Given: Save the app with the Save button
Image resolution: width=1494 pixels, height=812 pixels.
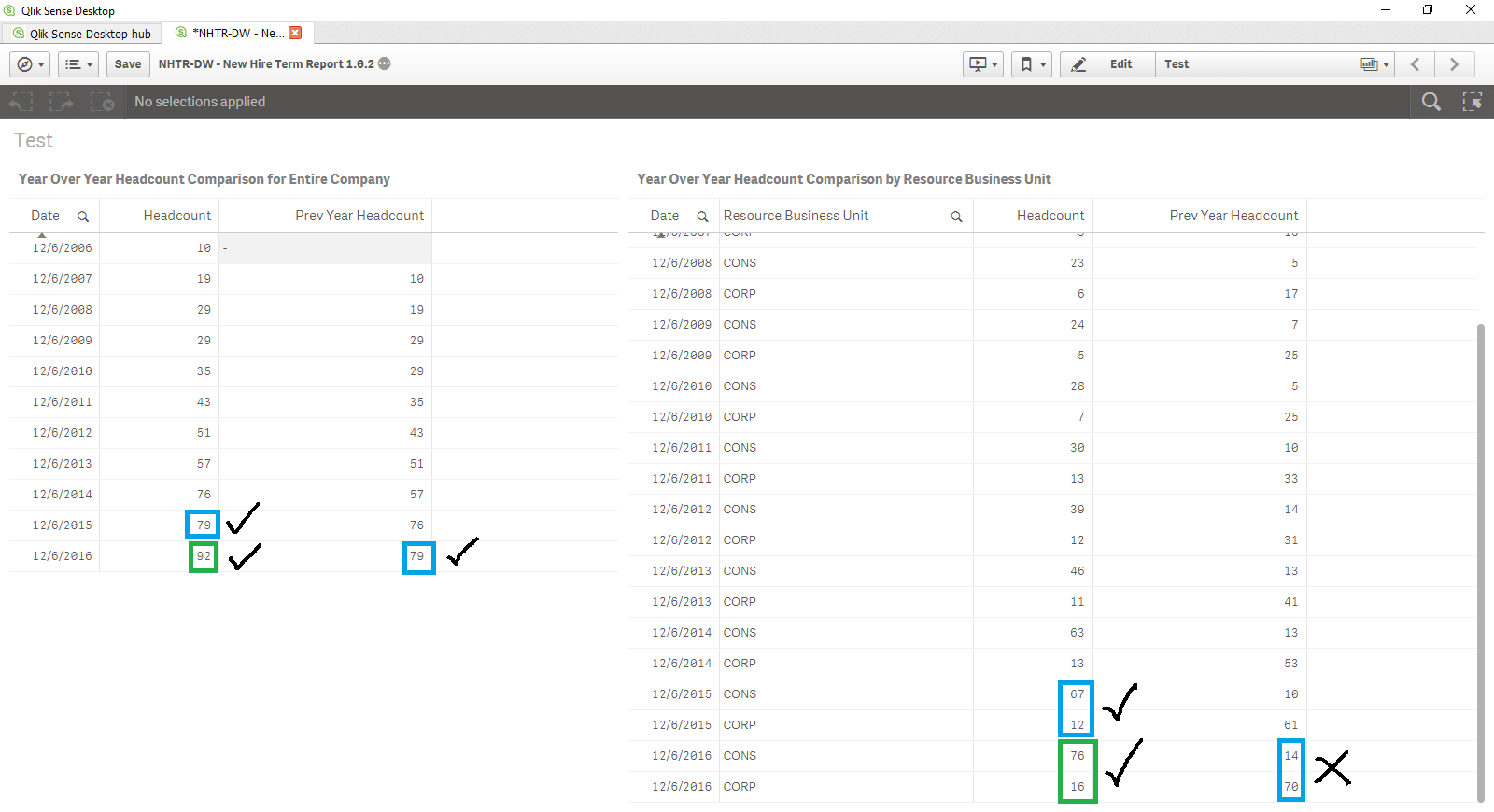Looking at the screenshot, I should tap(128, 64).
